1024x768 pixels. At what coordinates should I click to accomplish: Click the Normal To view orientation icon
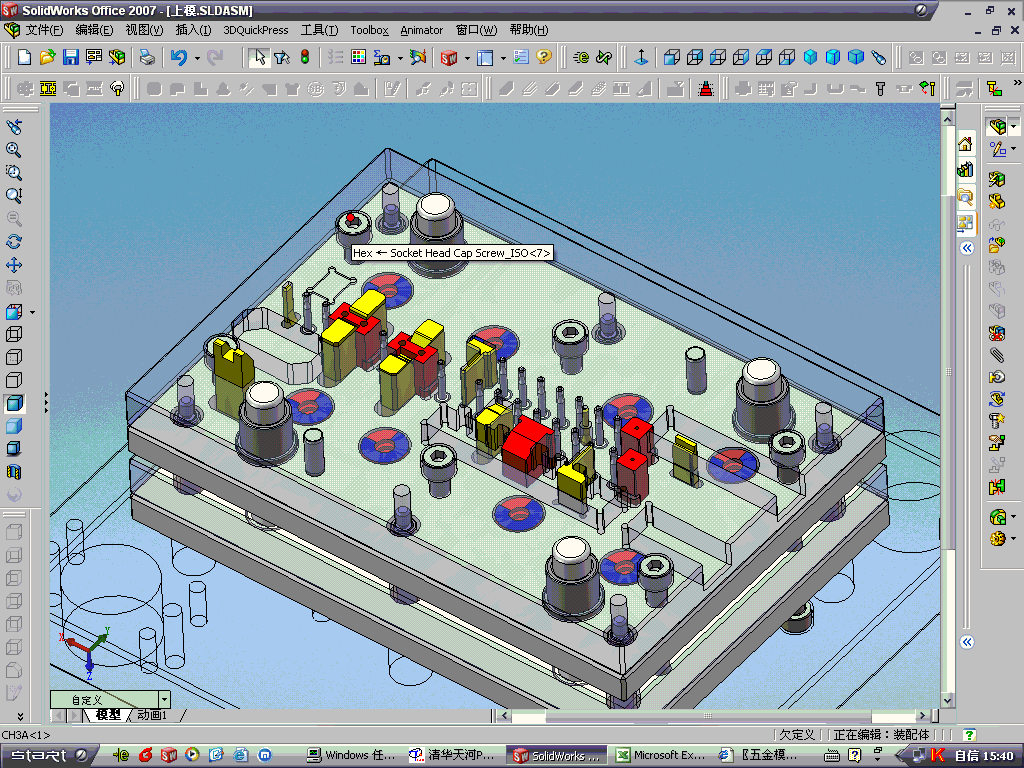point(641,57)
